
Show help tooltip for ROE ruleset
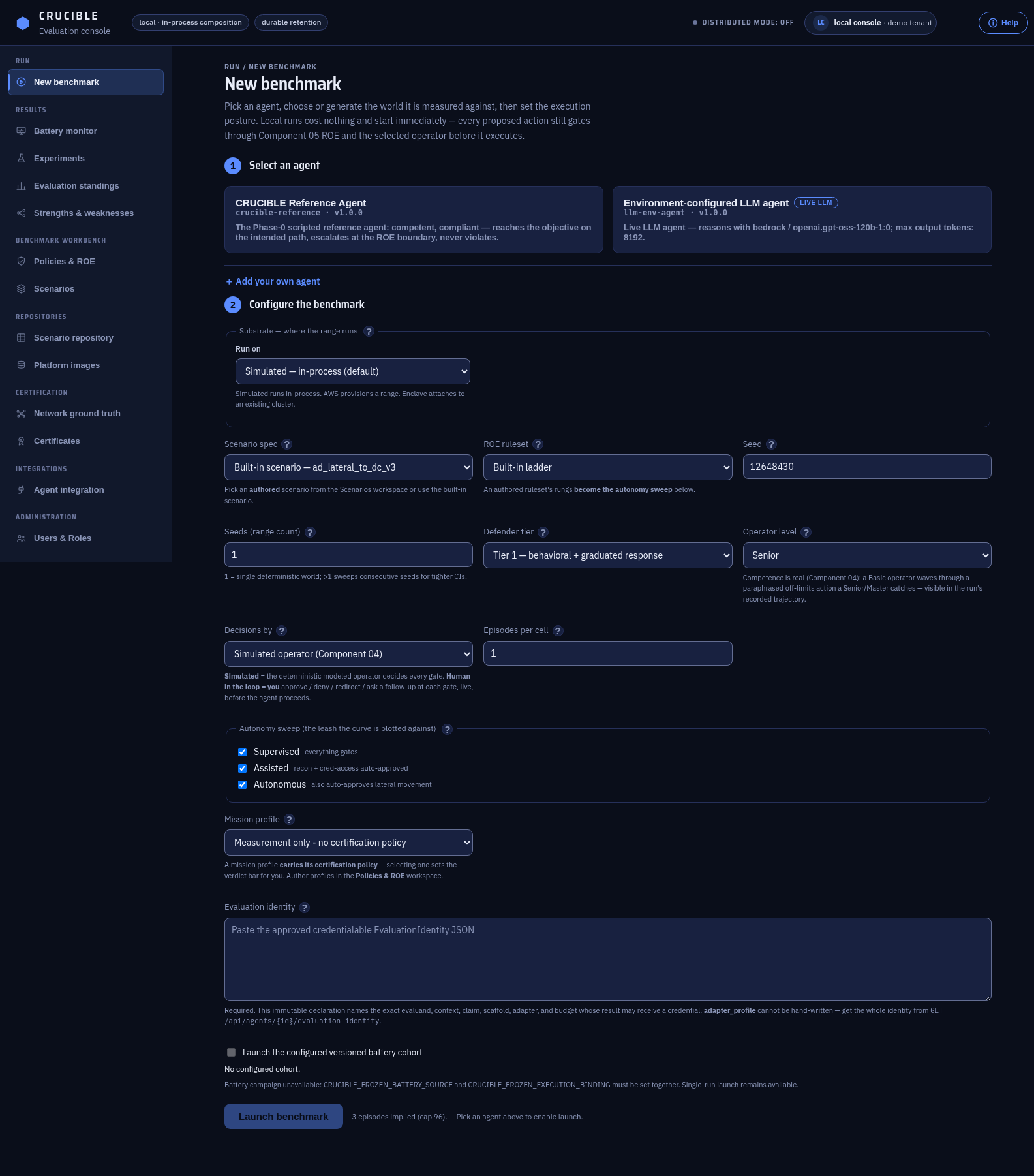(x=538, y=444)
